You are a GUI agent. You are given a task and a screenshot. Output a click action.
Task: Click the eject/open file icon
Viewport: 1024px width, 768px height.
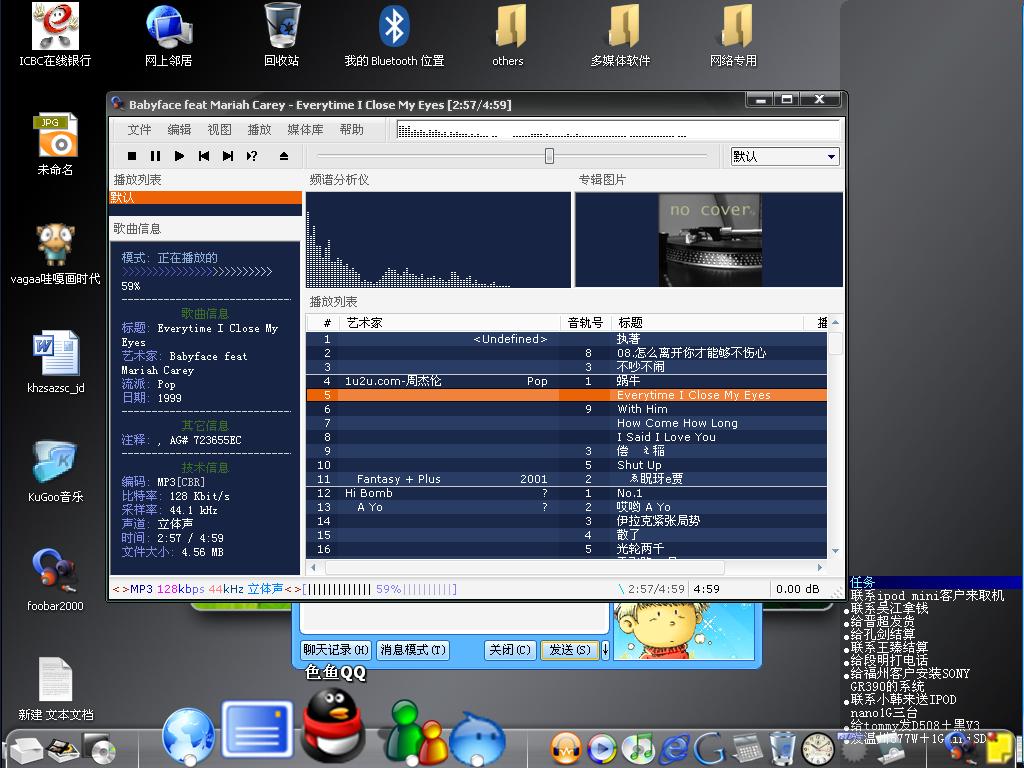tap(283, 156)
